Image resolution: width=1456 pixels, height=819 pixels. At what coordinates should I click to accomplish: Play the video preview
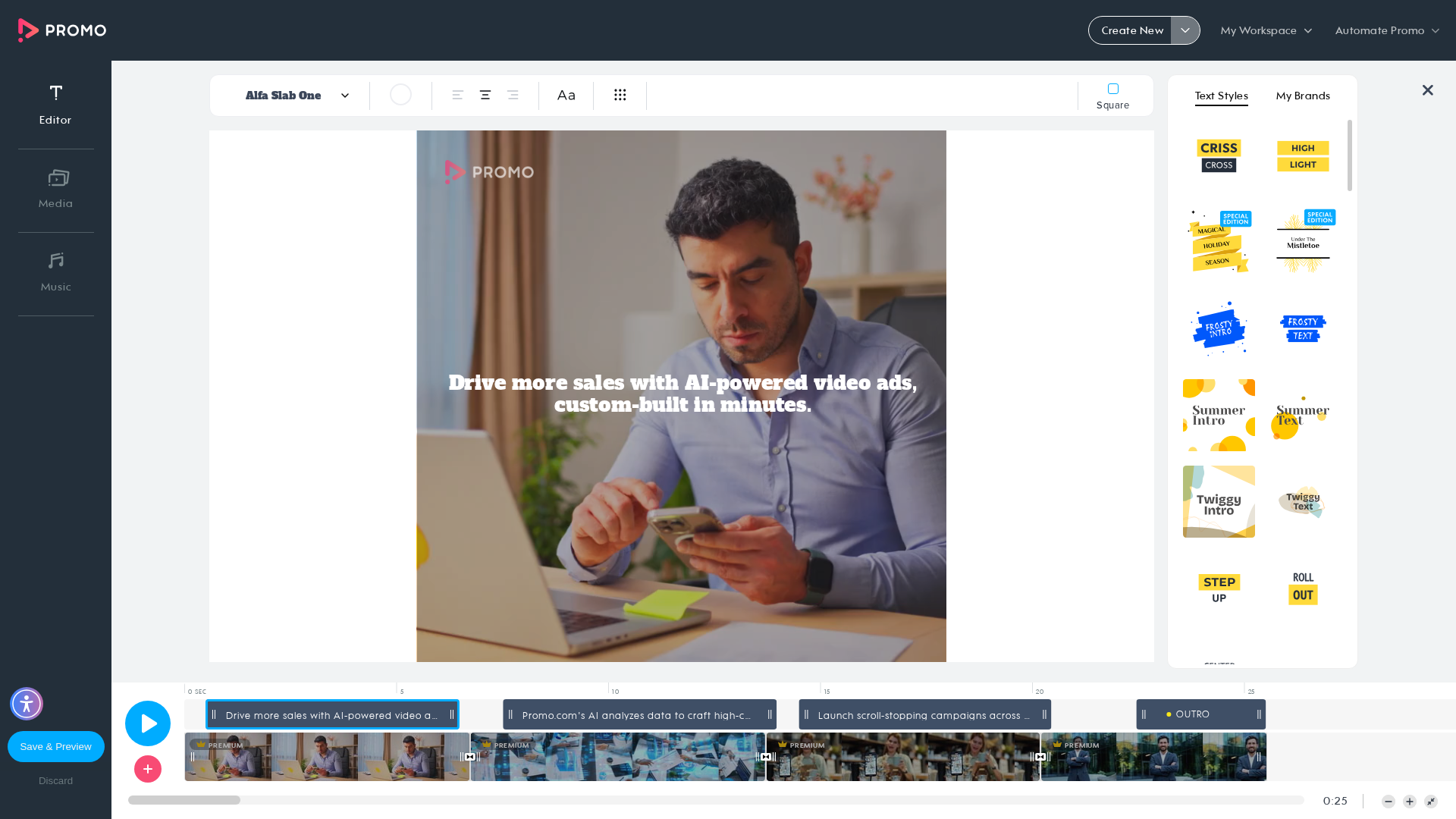(148, 723)
